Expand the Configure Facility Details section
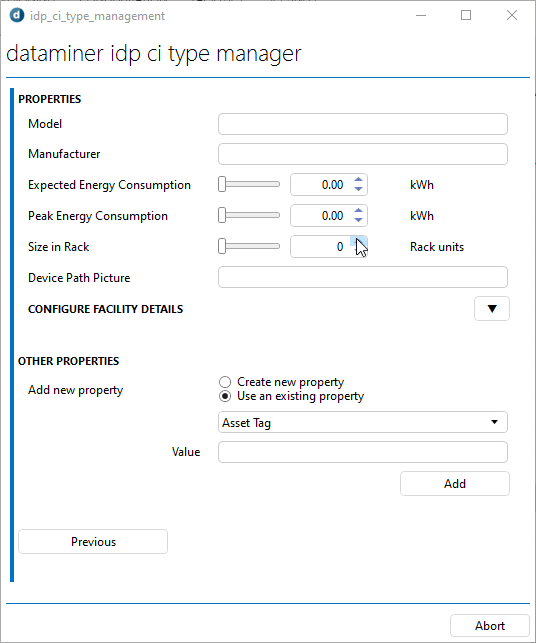Image resolution: width=536 pixels, height=643 pixels. (x=492, y=308)
